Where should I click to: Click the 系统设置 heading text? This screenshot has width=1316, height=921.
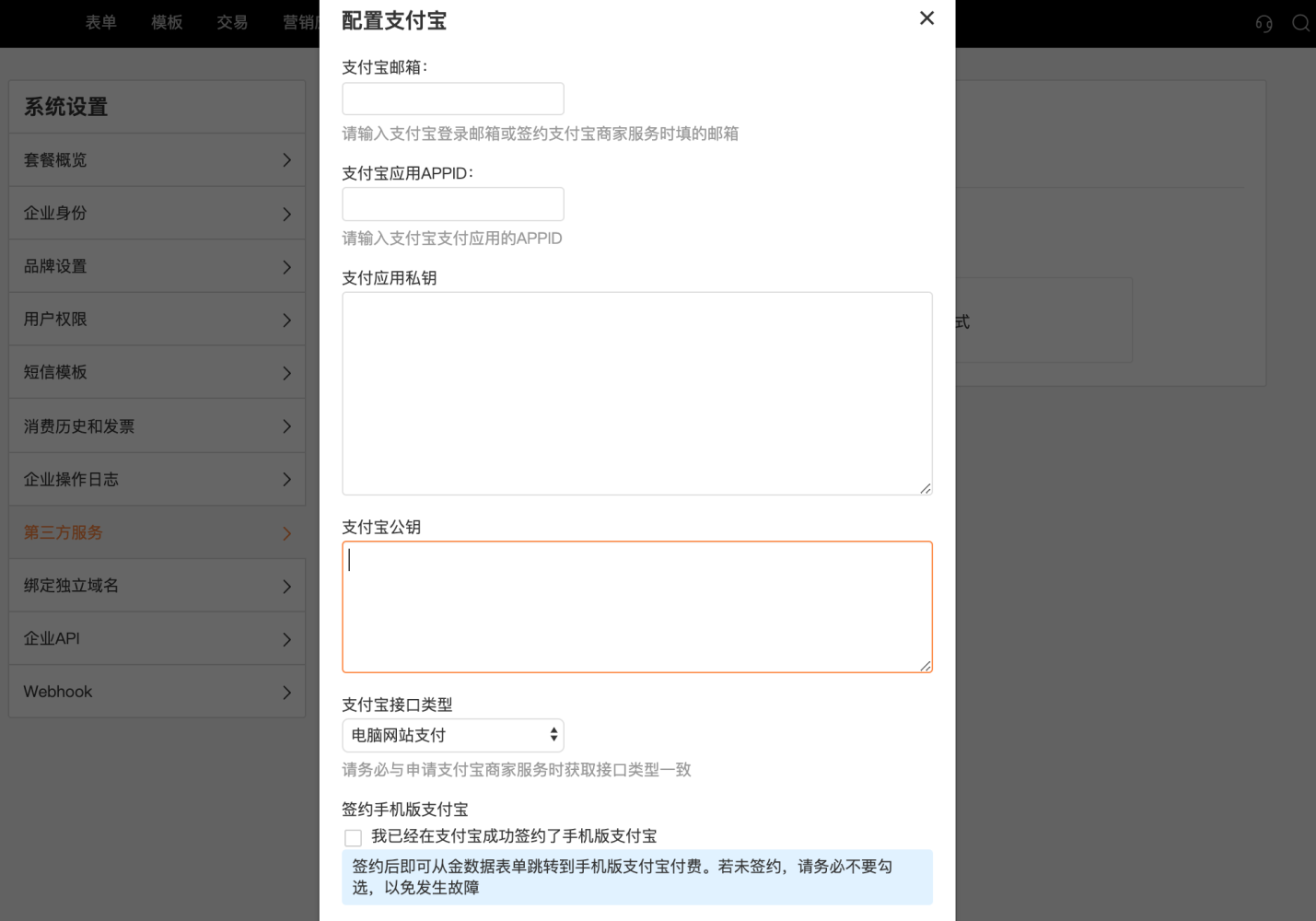point(66,107)
